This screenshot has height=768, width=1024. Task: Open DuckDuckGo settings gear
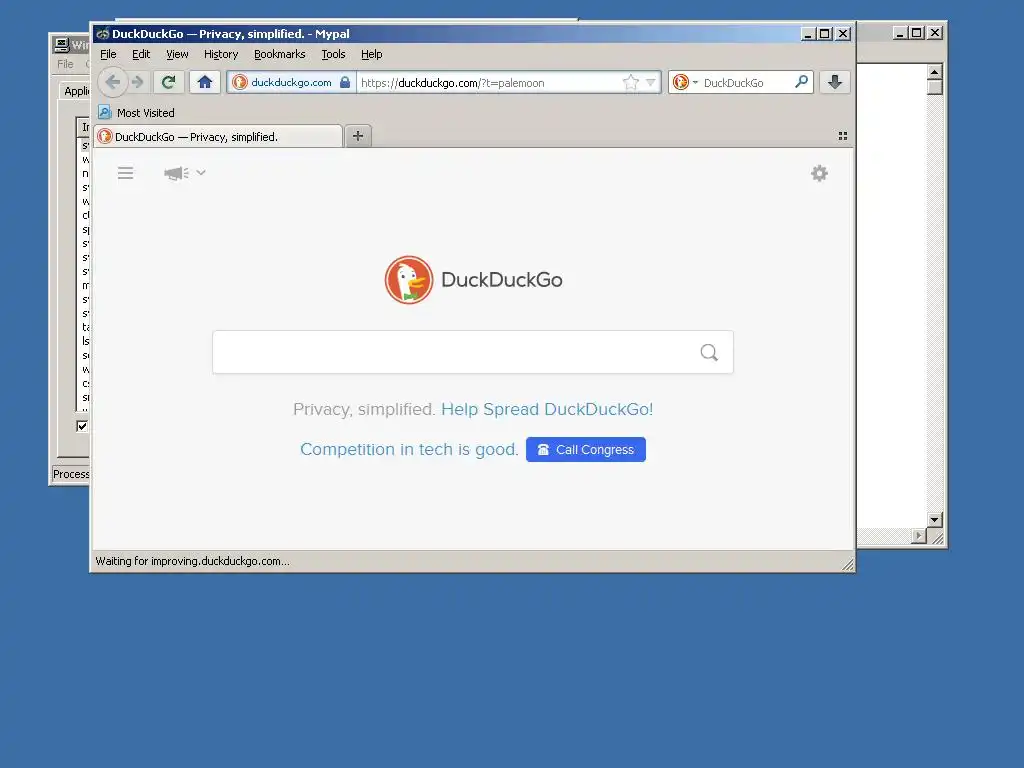click(x=819, y=173)
